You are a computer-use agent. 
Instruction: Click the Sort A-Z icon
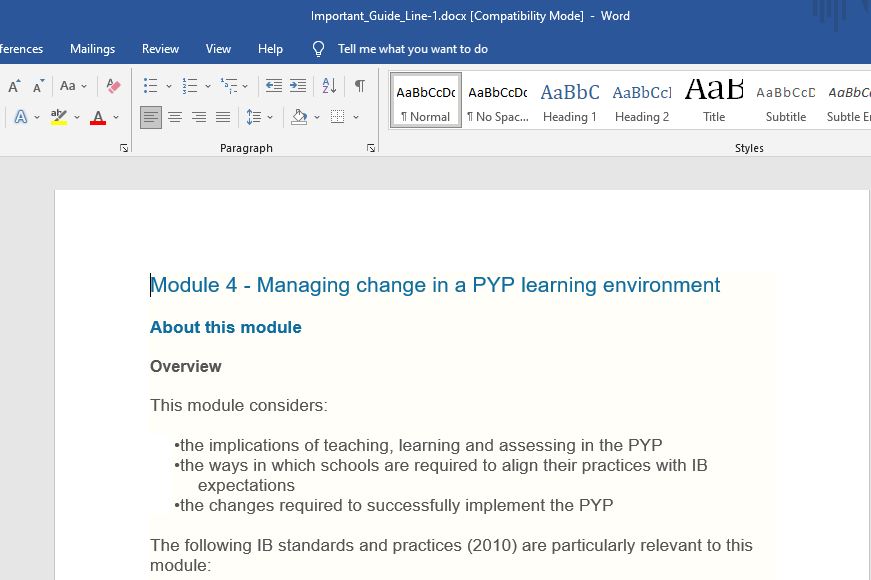click(329, 86)
